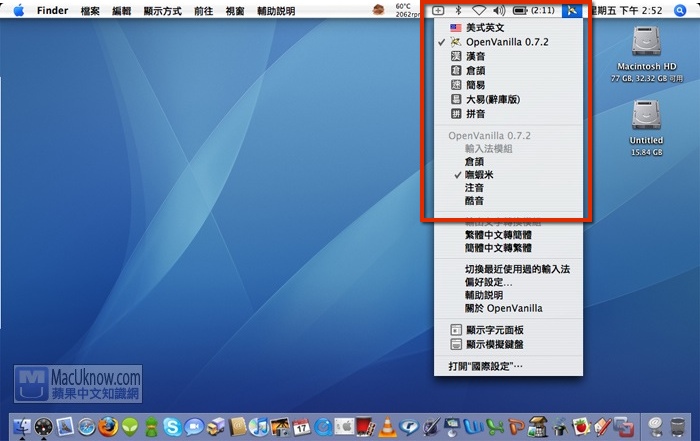This screenshot has height=441, width=700.
Task: Open Dashboard gauge icon in Dock
Action: (x=43, y=427)
